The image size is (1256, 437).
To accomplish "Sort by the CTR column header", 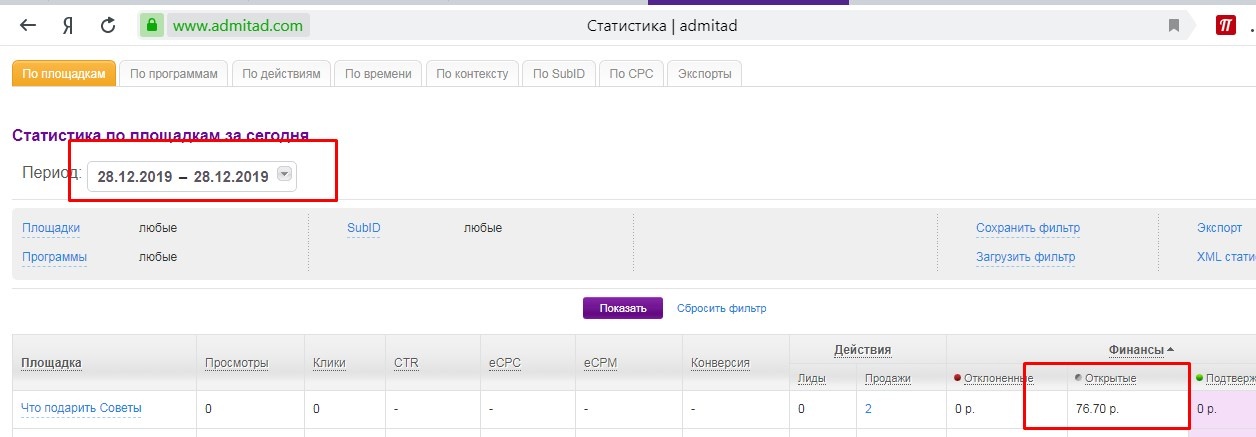I will 406,363.
